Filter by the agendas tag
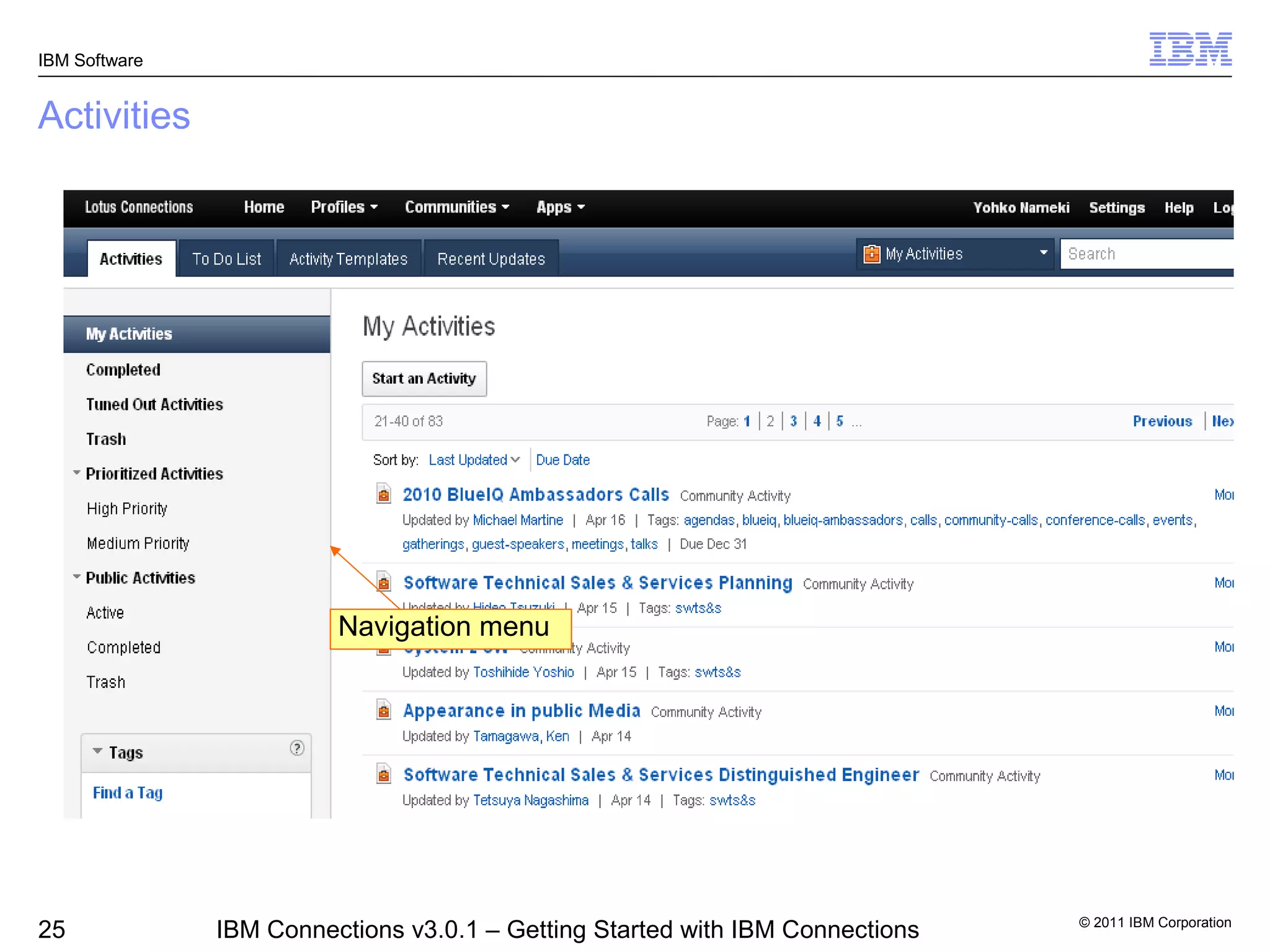Viewport: 1270px width, 952px height. pos(709,521)
